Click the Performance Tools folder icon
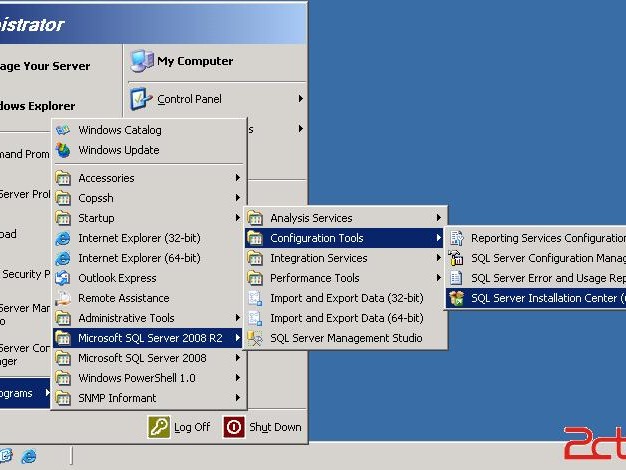This screenshot has height=470, width=626. 255,278
